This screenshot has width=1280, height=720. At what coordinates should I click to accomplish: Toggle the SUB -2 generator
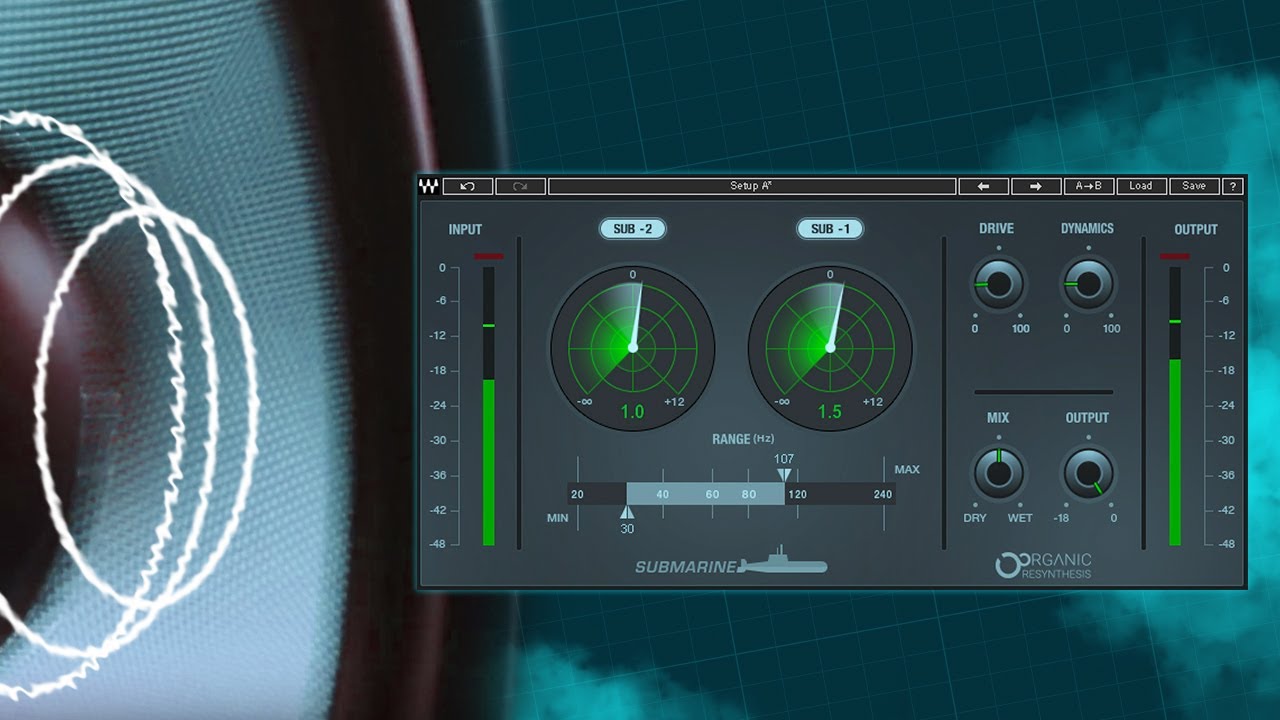pyautogui.click(x=632, y=229)
